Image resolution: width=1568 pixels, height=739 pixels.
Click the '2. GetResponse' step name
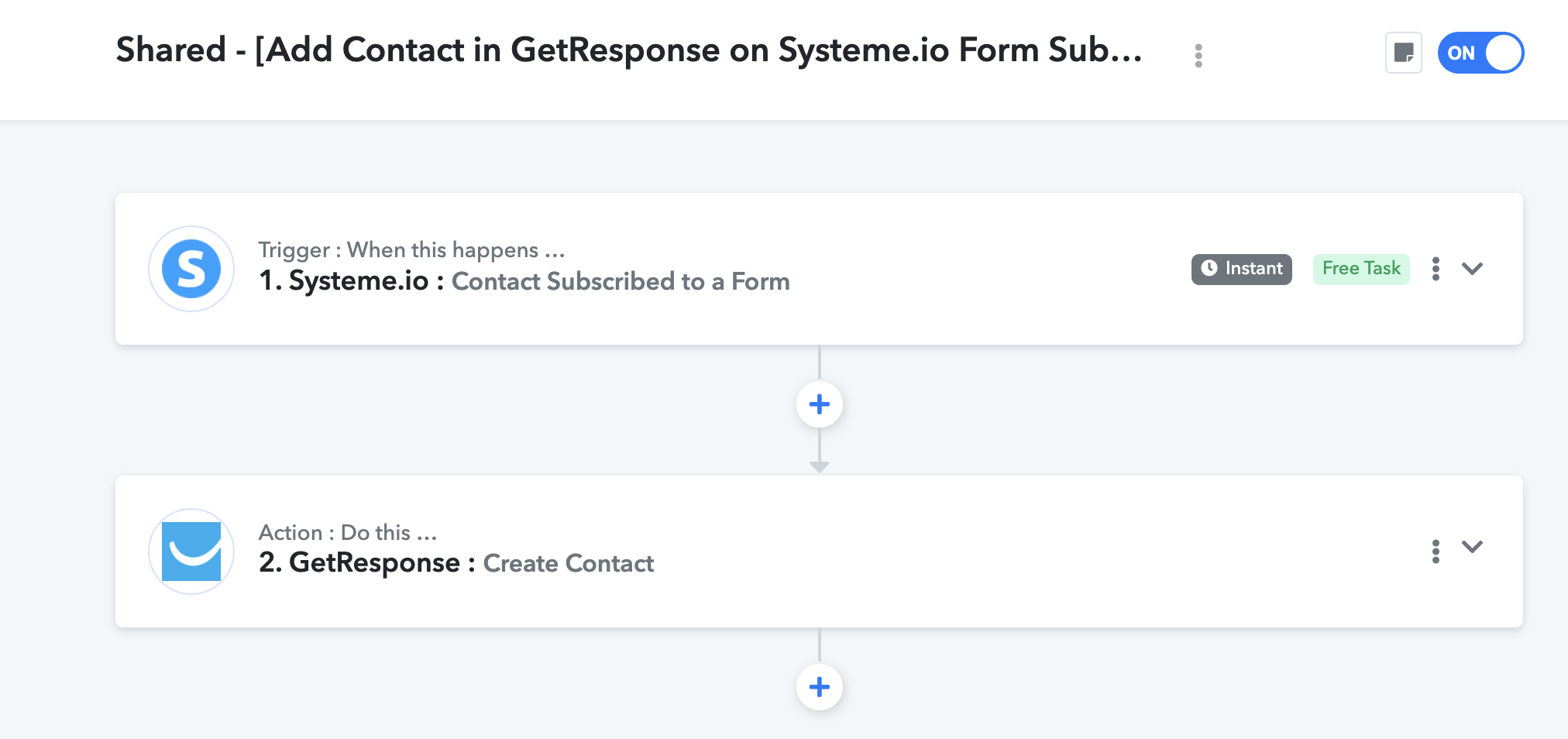point(359,563)
